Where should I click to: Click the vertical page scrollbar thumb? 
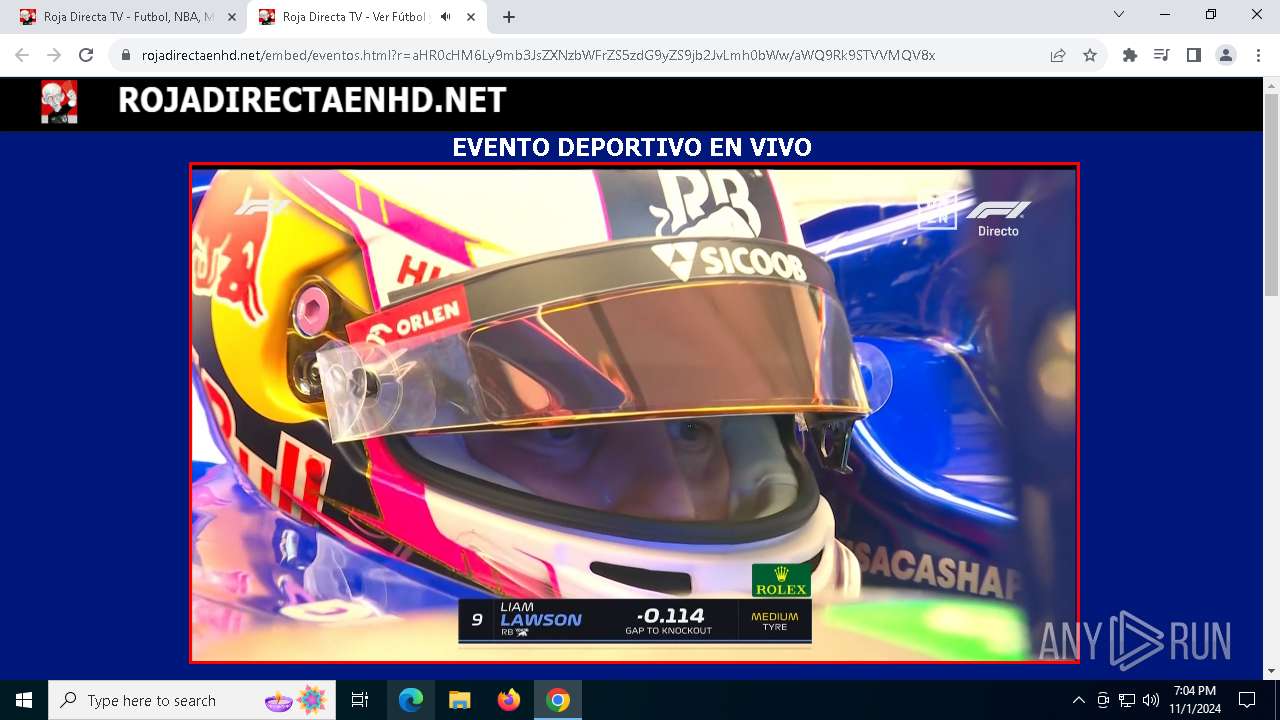point(1271,195)
